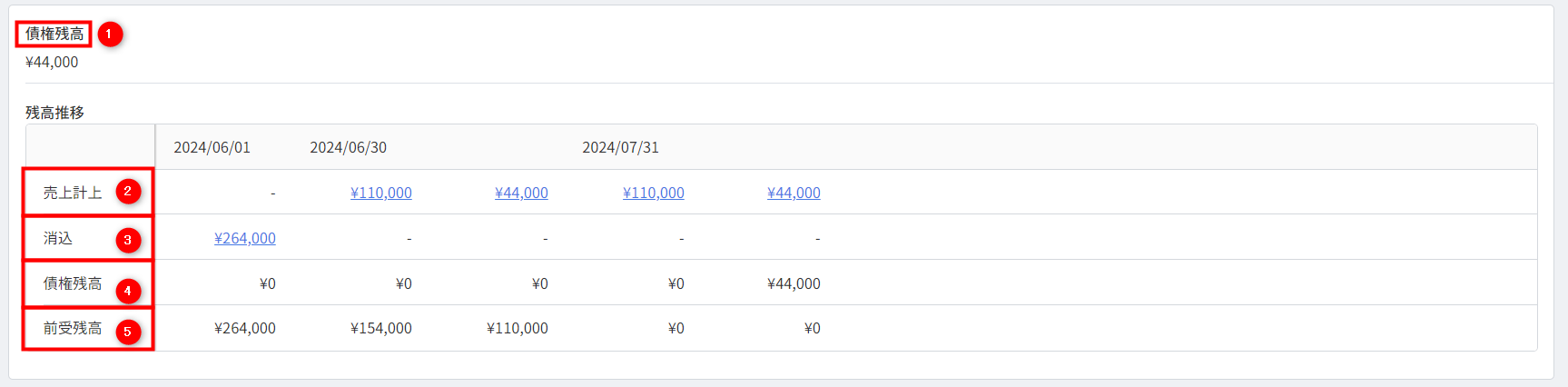Select the ¥154,000 cell in 前受残高 row
This screenshot has width=1568, height=387.
tap(381, 328)
